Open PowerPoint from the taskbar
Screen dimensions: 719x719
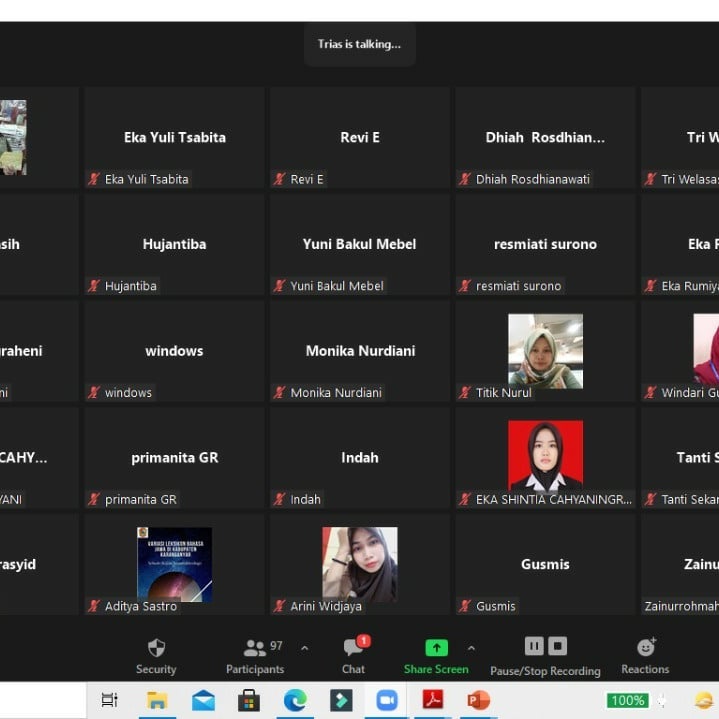click(x=479, y=701)
